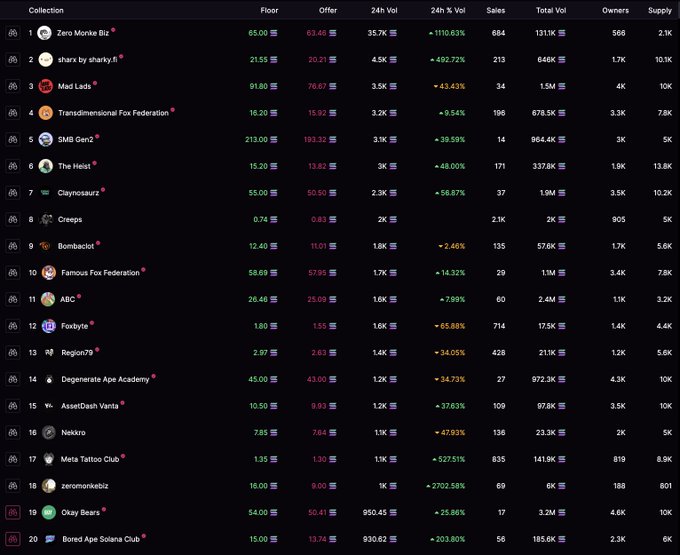Toggle watch for Claynosaurz row

click(13, 193)
